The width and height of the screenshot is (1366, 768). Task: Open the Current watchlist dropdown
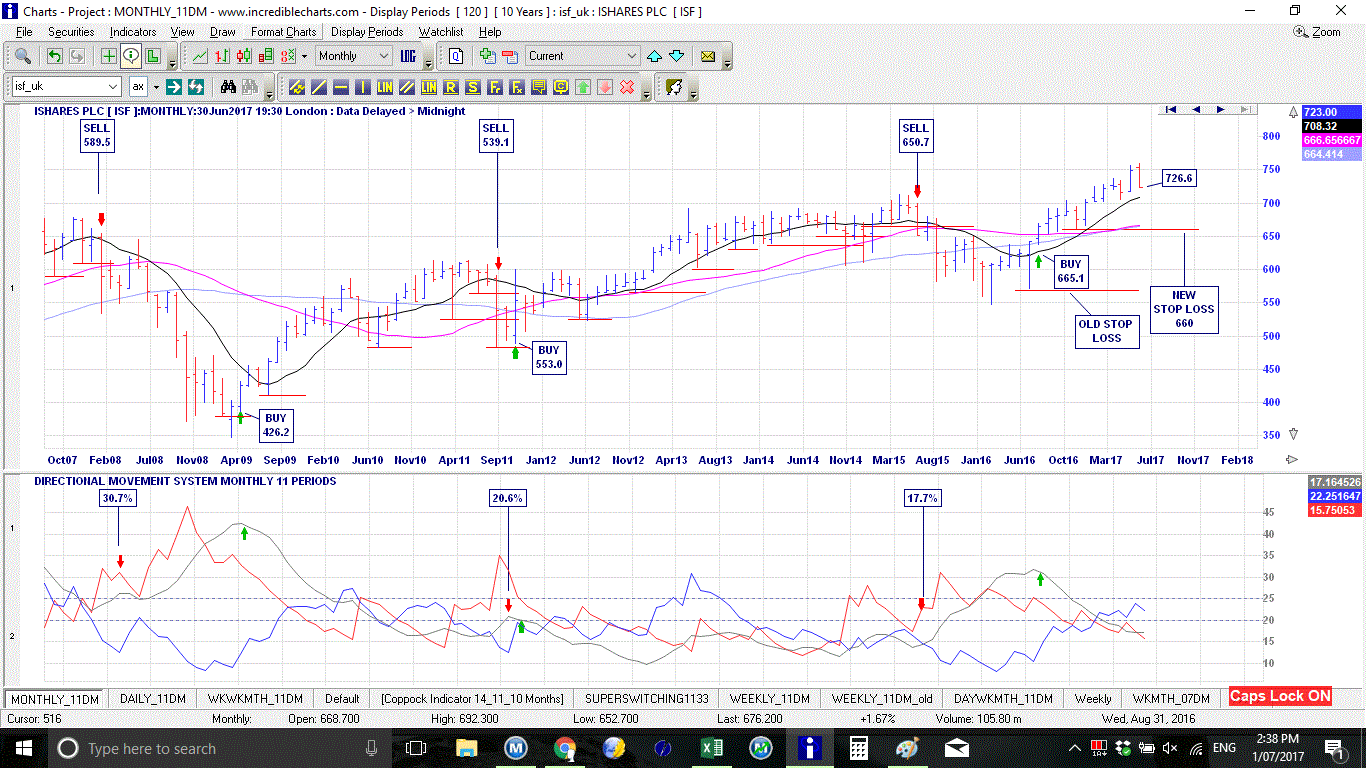583,56
